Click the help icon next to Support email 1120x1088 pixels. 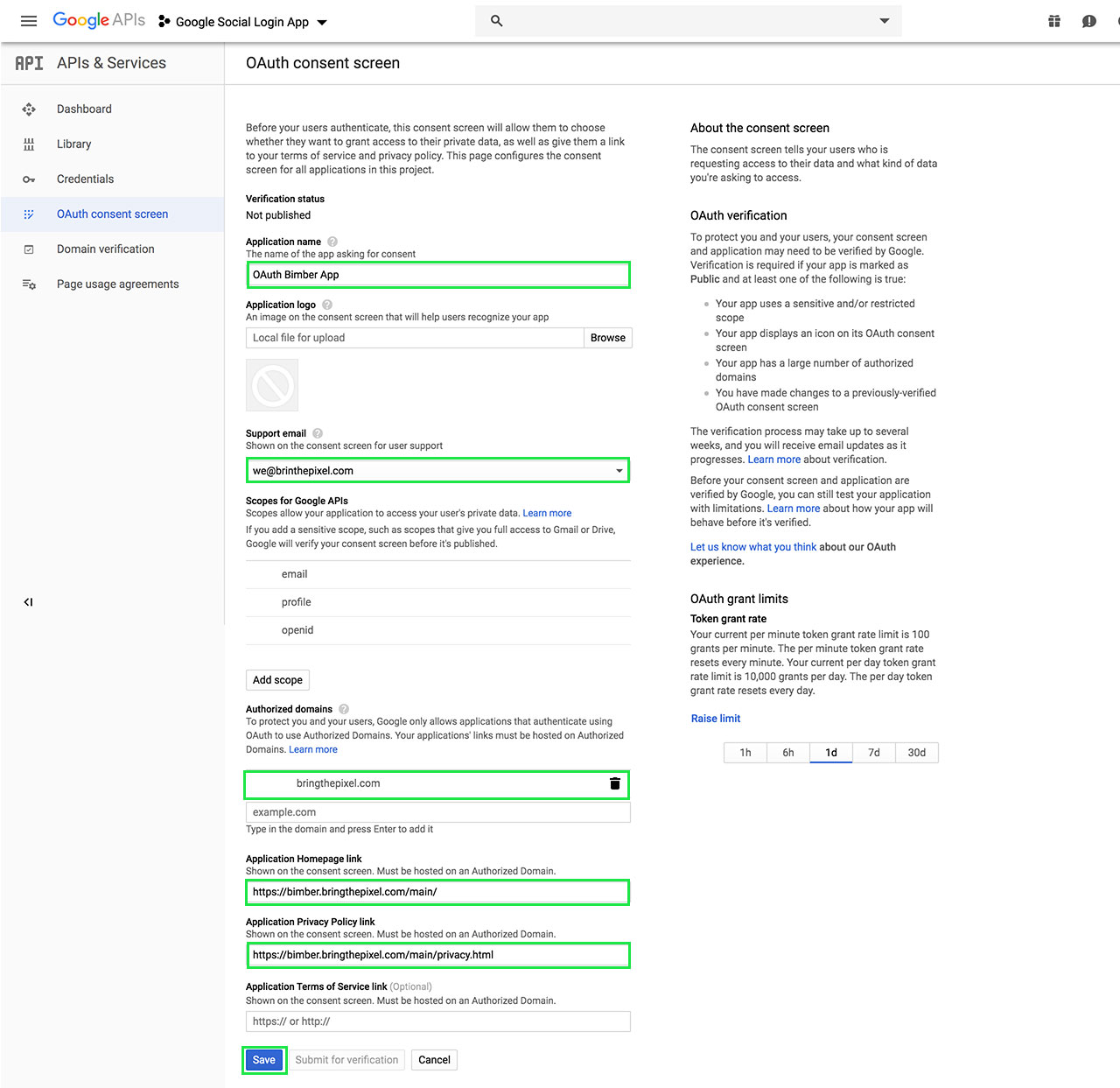point(318,433)
